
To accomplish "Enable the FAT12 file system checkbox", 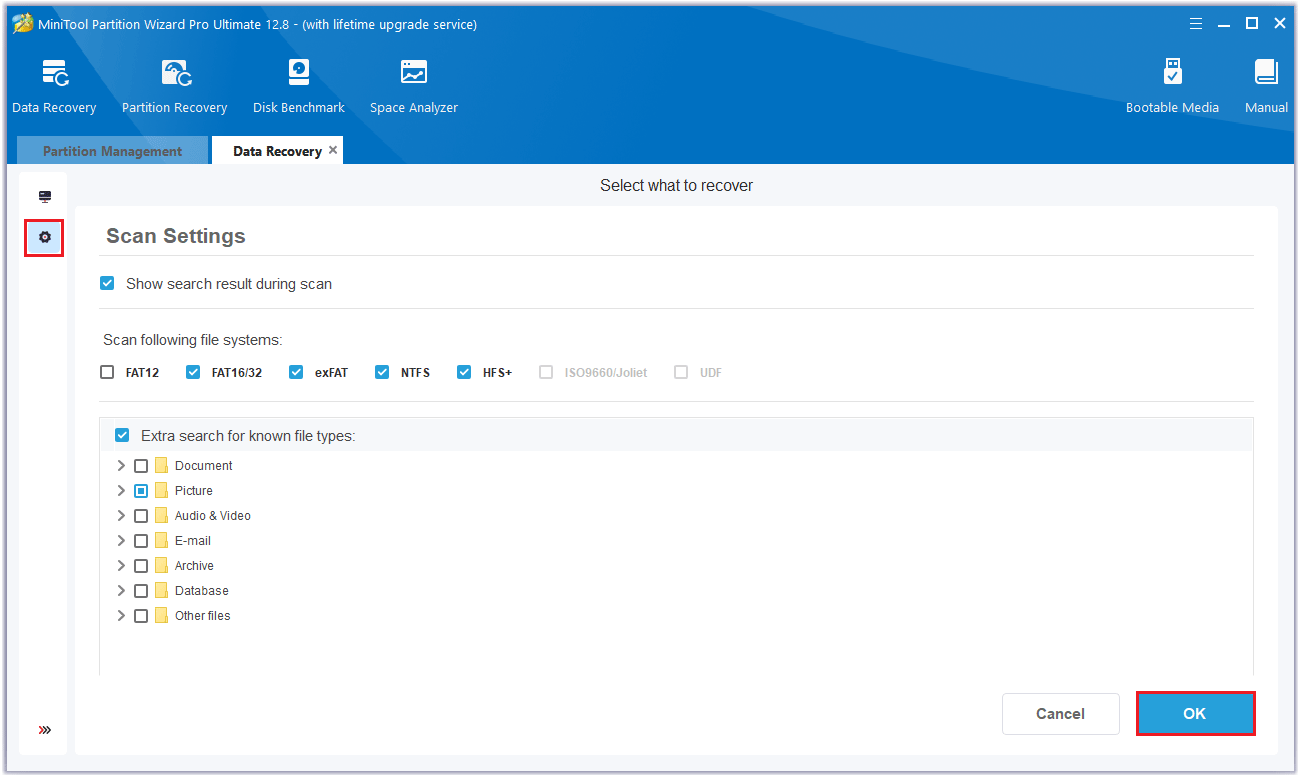I will [x=107, y=372].
